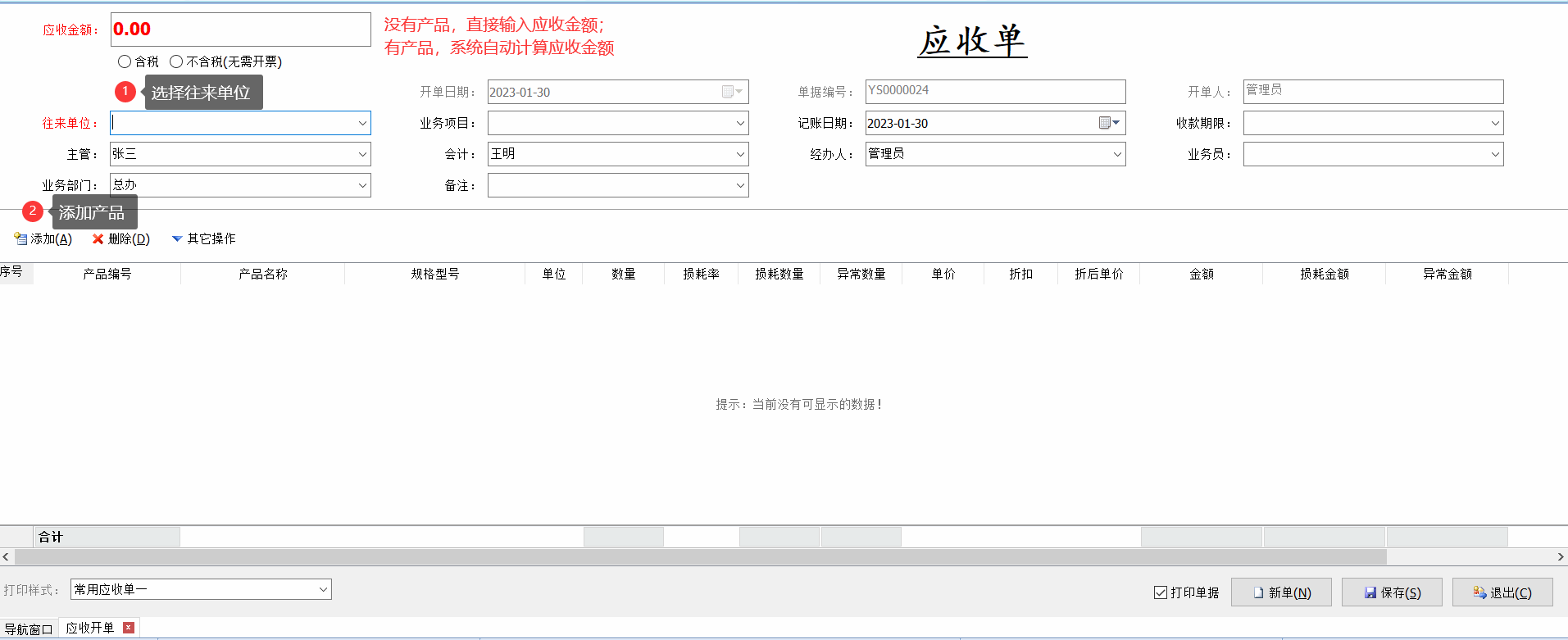Image resolution: width=1568 pixels, height=640 pixels.
Task: Click the 应收金额 amount input field
Action: click(240, 30)
